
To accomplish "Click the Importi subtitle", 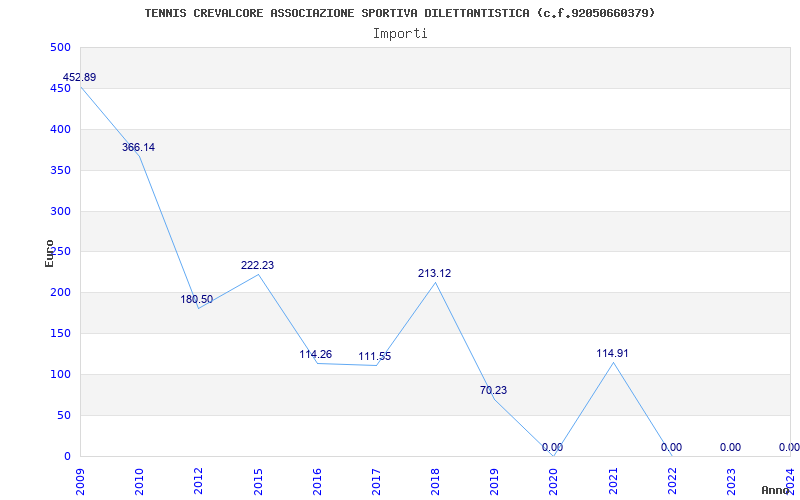I will [x=400, y=34].
